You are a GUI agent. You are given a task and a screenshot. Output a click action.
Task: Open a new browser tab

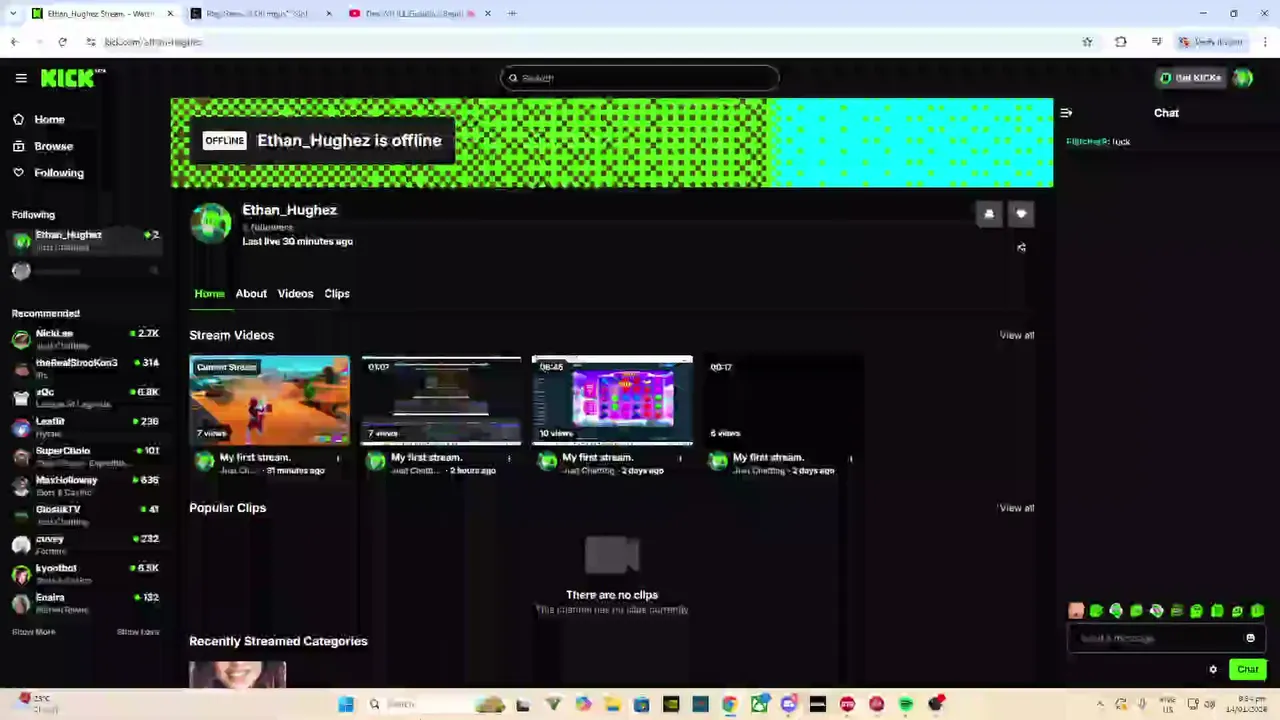click(x=512, y=14)
